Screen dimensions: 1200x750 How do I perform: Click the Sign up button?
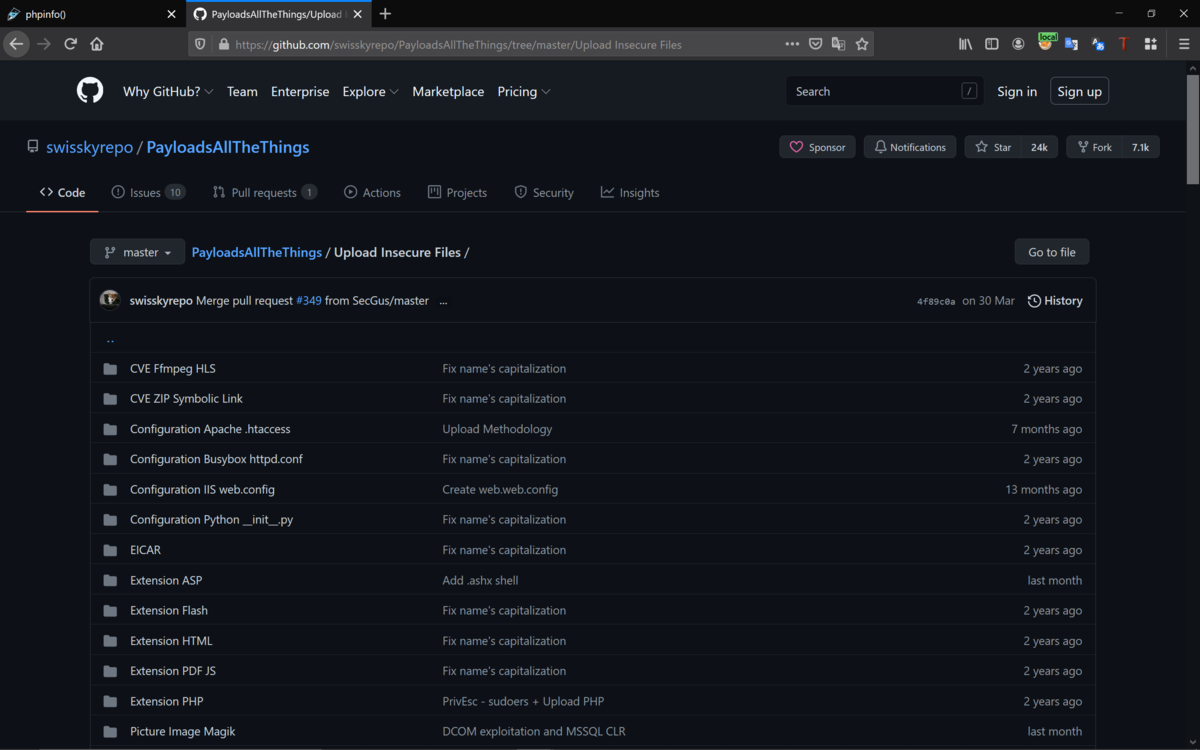(1080, 91)
